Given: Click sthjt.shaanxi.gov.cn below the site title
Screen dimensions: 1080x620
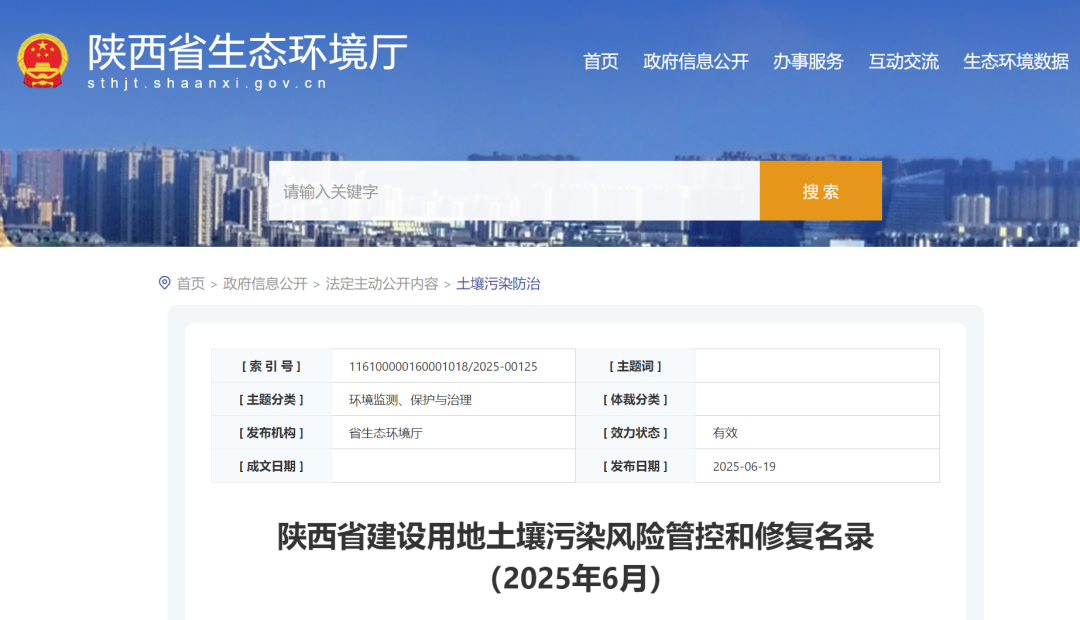Looking at the screenshot, I should [207, 85].
